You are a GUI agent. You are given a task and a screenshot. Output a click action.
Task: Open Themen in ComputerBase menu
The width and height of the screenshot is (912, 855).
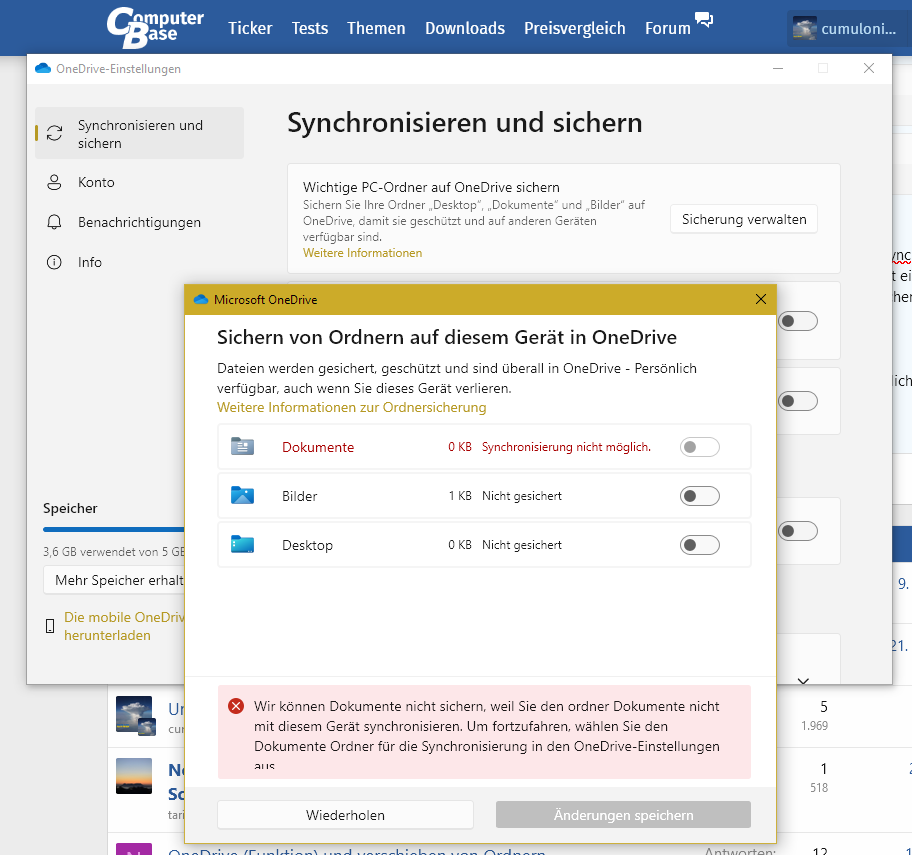pos(376,28)
